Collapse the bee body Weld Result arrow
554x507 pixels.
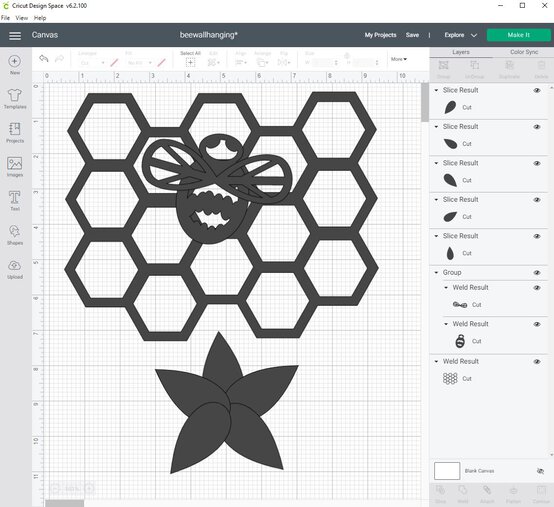click(x=446, y=324)
